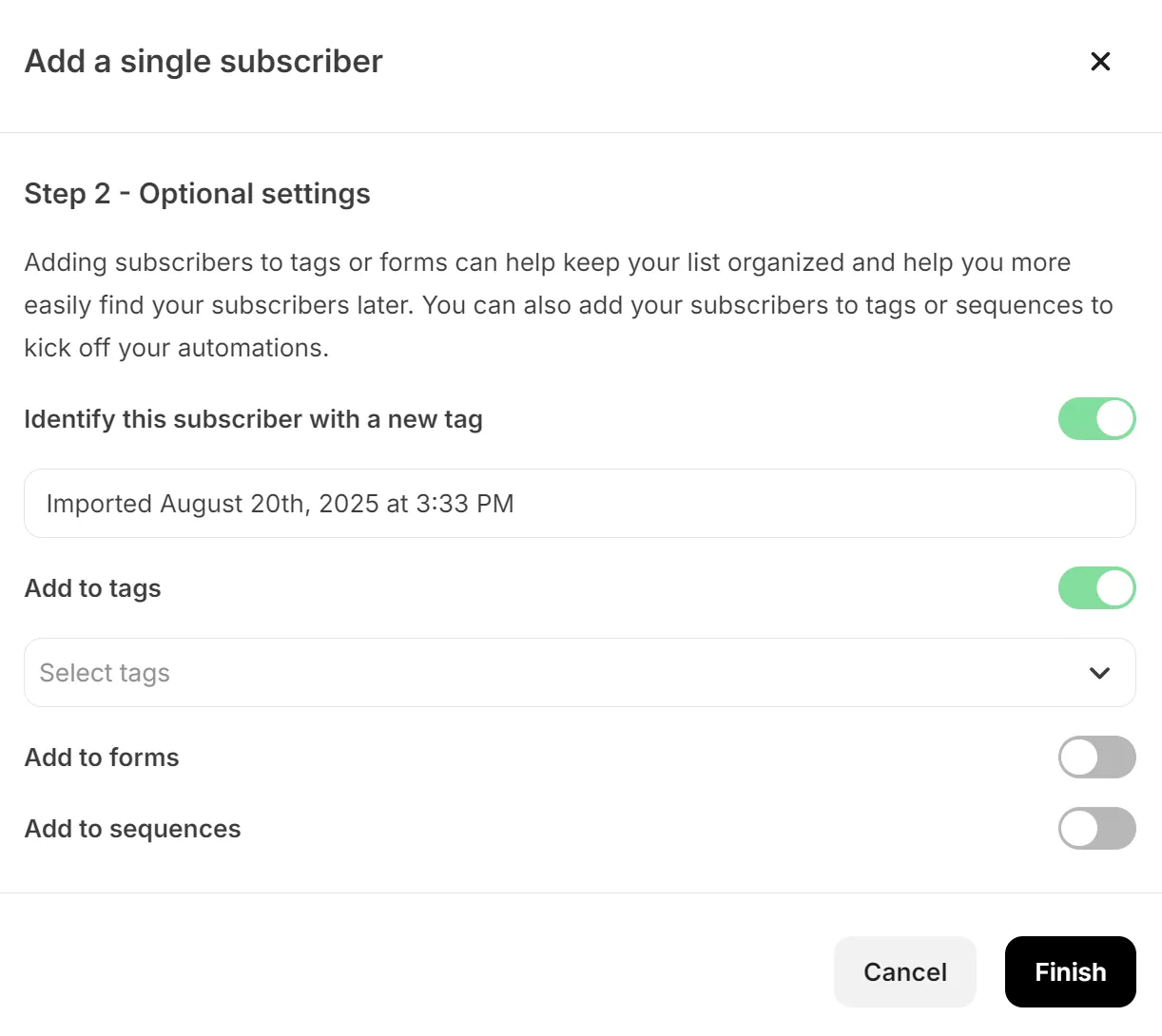Click the black Finish button
This screenshot has width=1162, height=1036.
(x=1070, y=971)
